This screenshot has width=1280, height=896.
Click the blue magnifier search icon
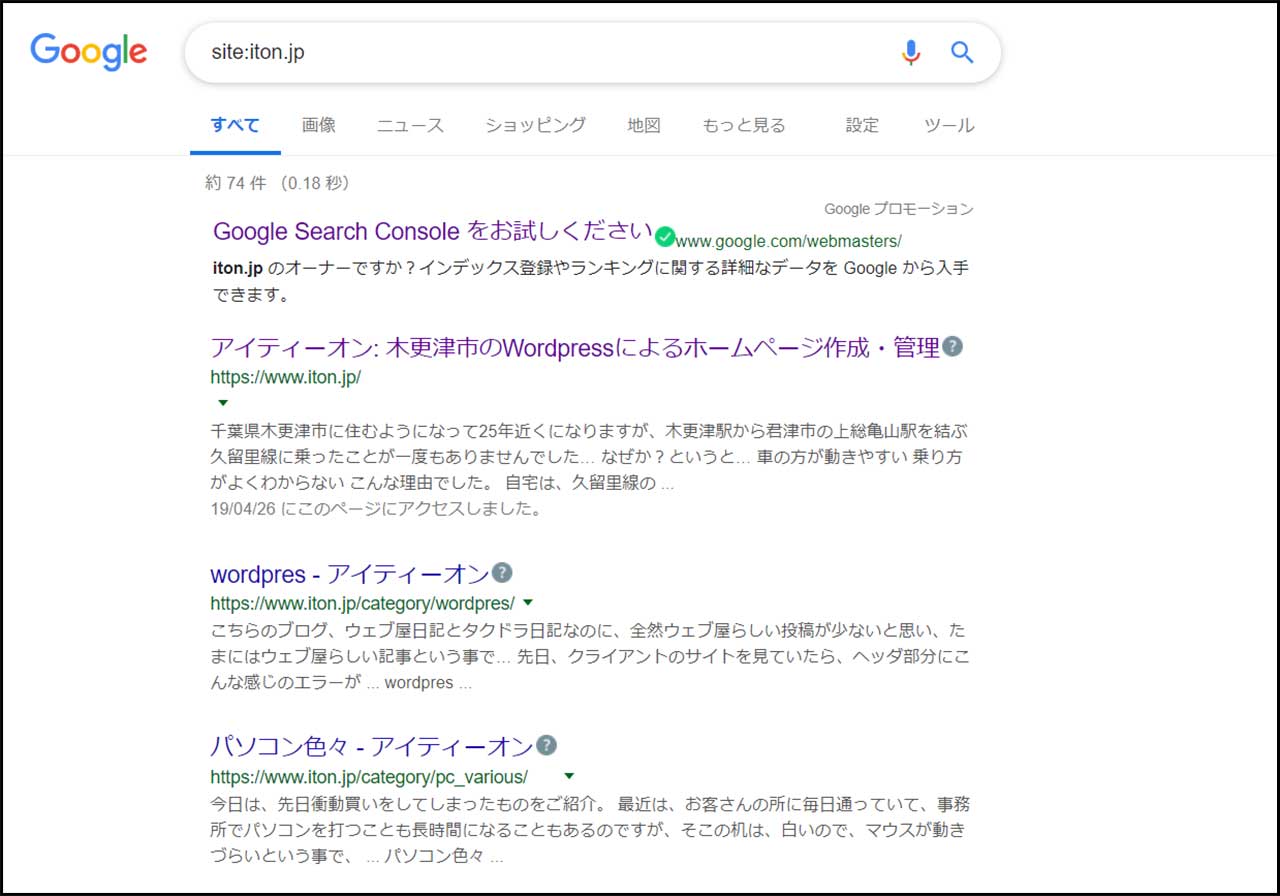[962, 52]
